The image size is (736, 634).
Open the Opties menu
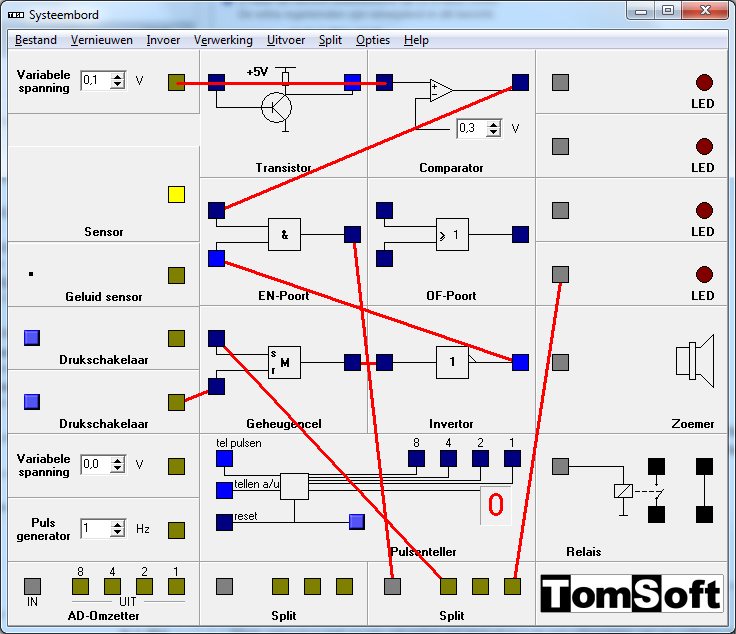click(x=373, y=40)
